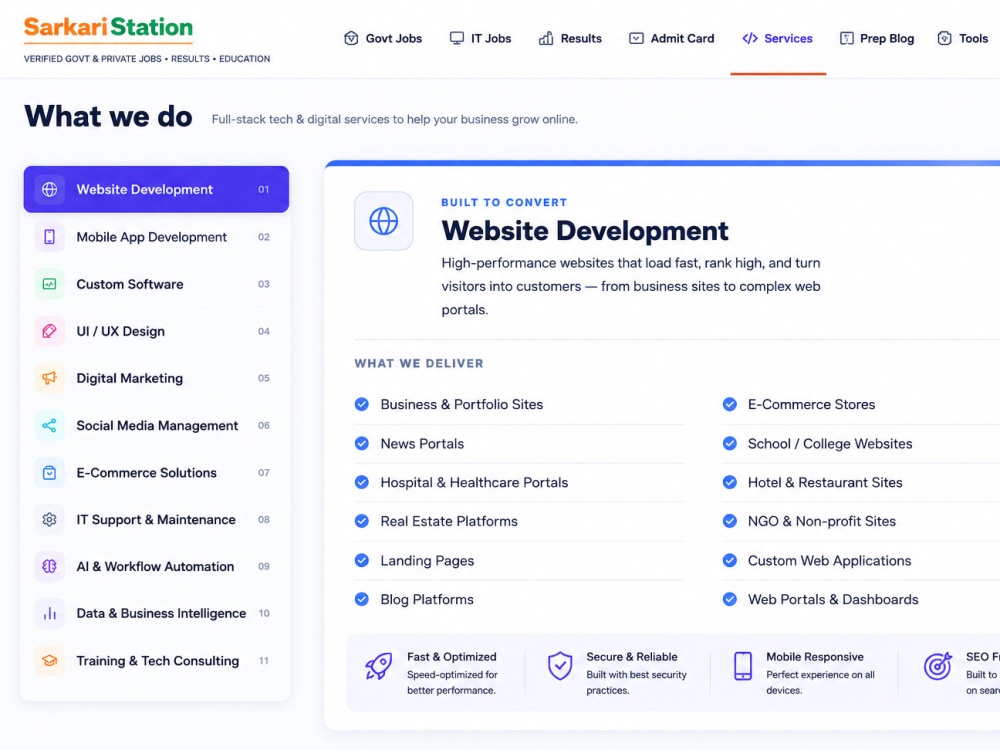Open the Tools nav item
Image resolution: width=1000 pixels, height=750 pixels.
click(963, 38)
